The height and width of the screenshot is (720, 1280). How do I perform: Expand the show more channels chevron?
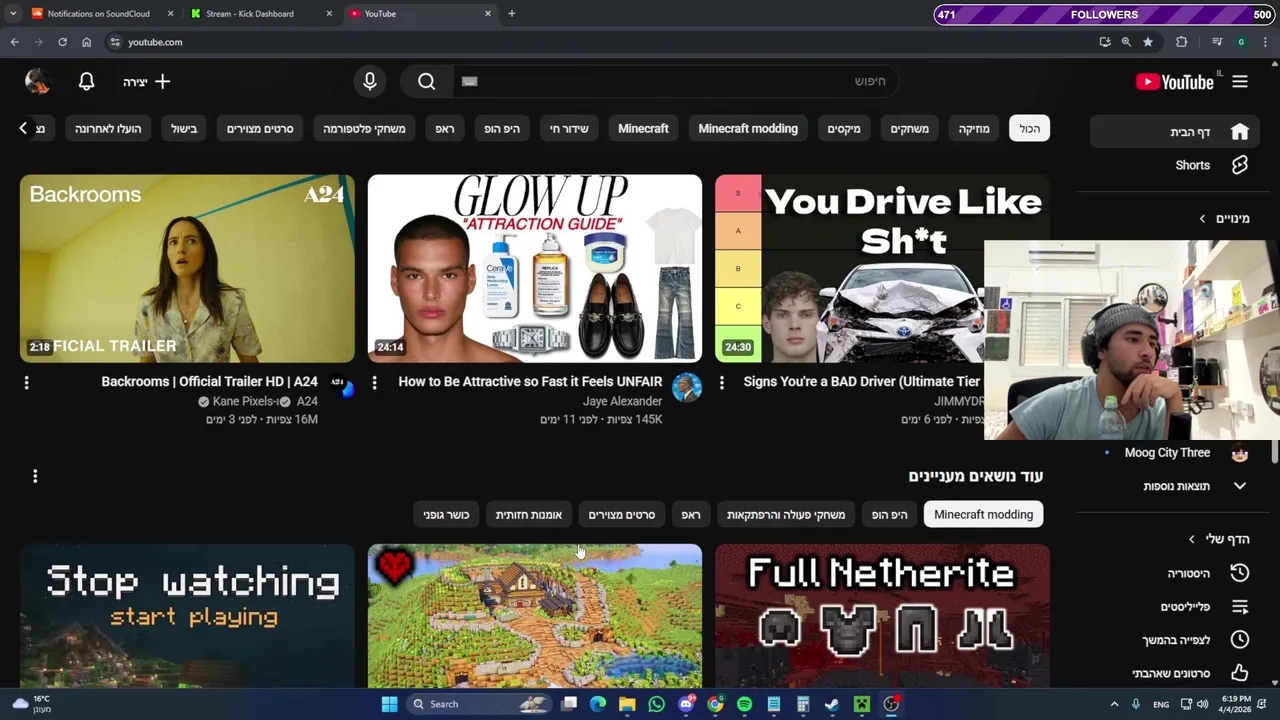point(1240,486)
